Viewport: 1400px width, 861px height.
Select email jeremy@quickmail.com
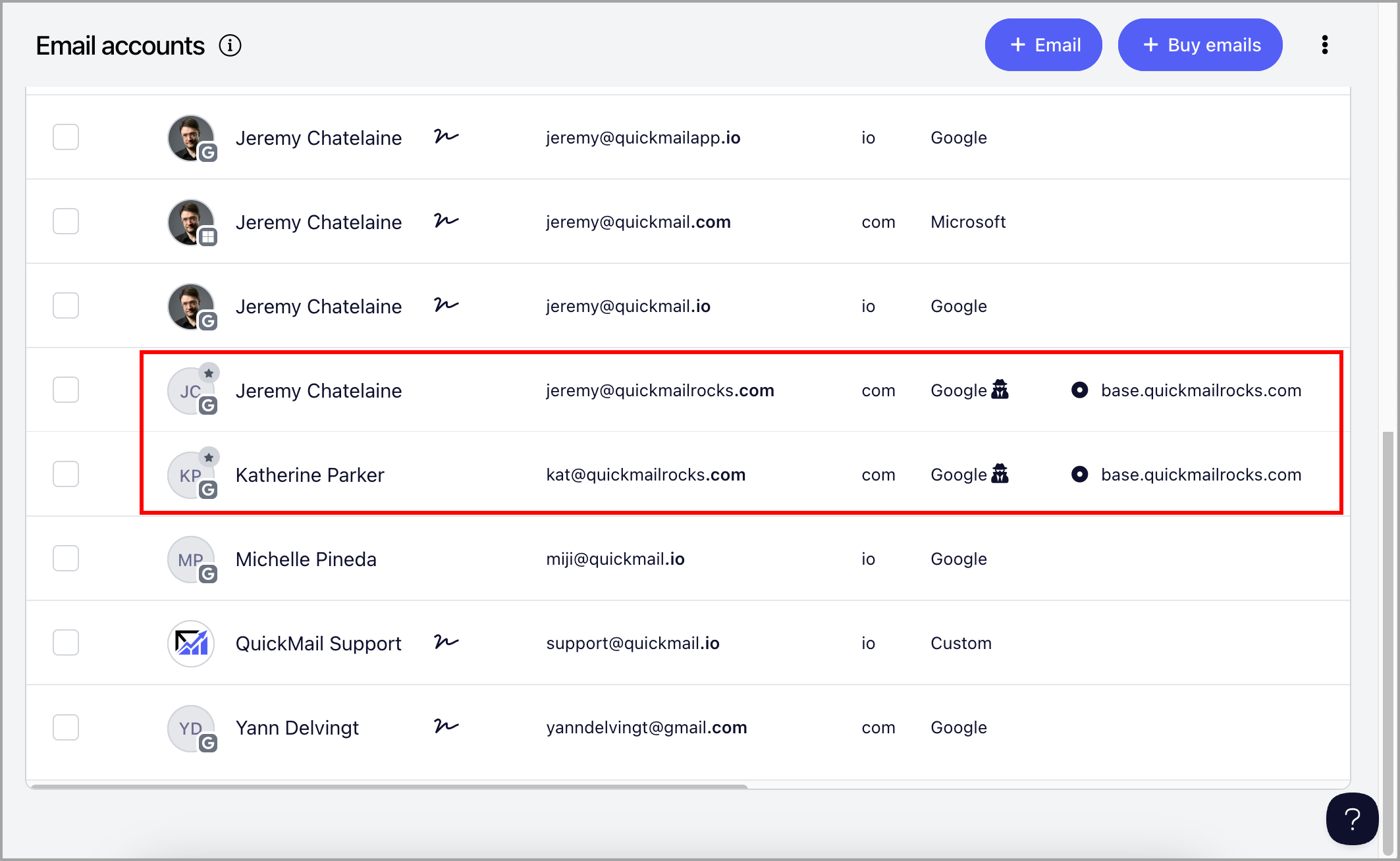638,222
